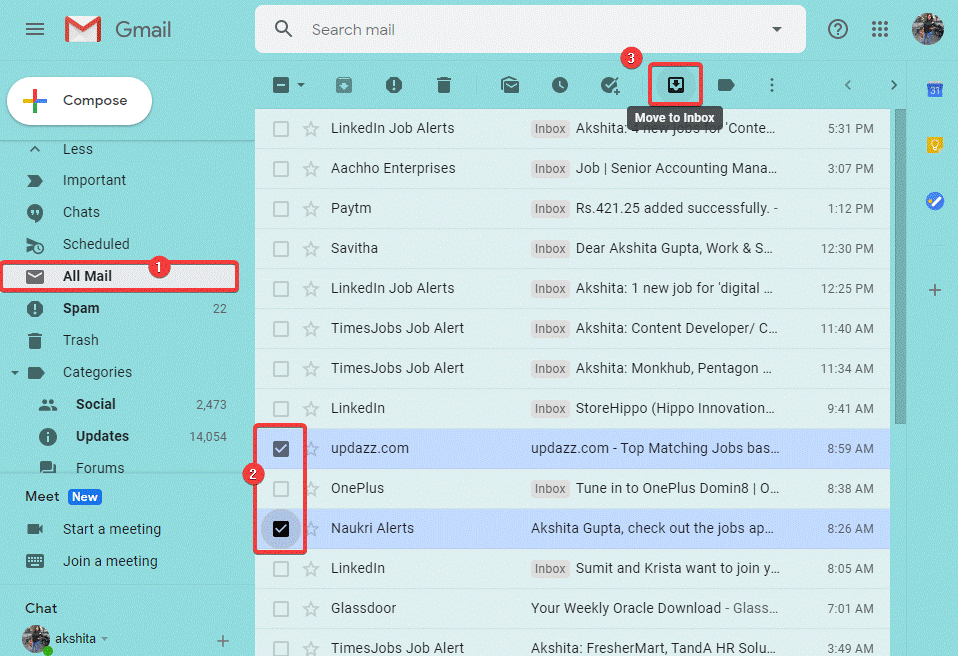Show search options dropdown in search bar
This screenshot has width=958, height=656.
(776, 30)
